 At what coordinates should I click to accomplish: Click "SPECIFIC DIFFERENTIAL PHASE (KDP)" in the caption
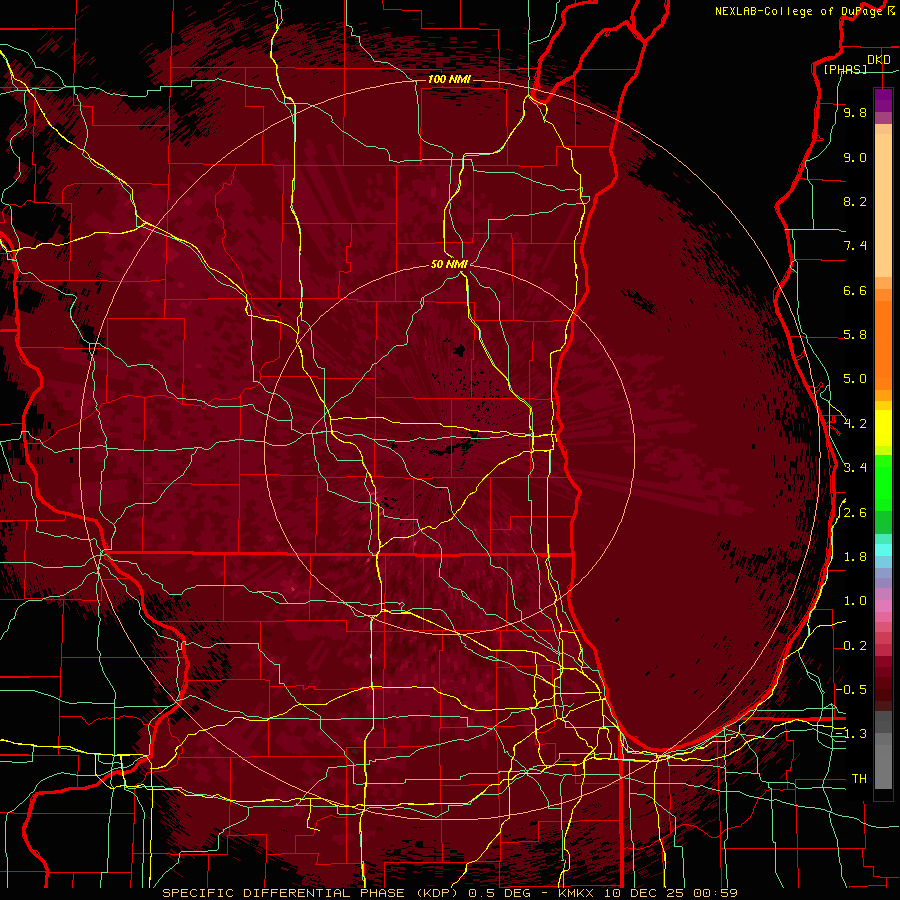click(312, 893)
